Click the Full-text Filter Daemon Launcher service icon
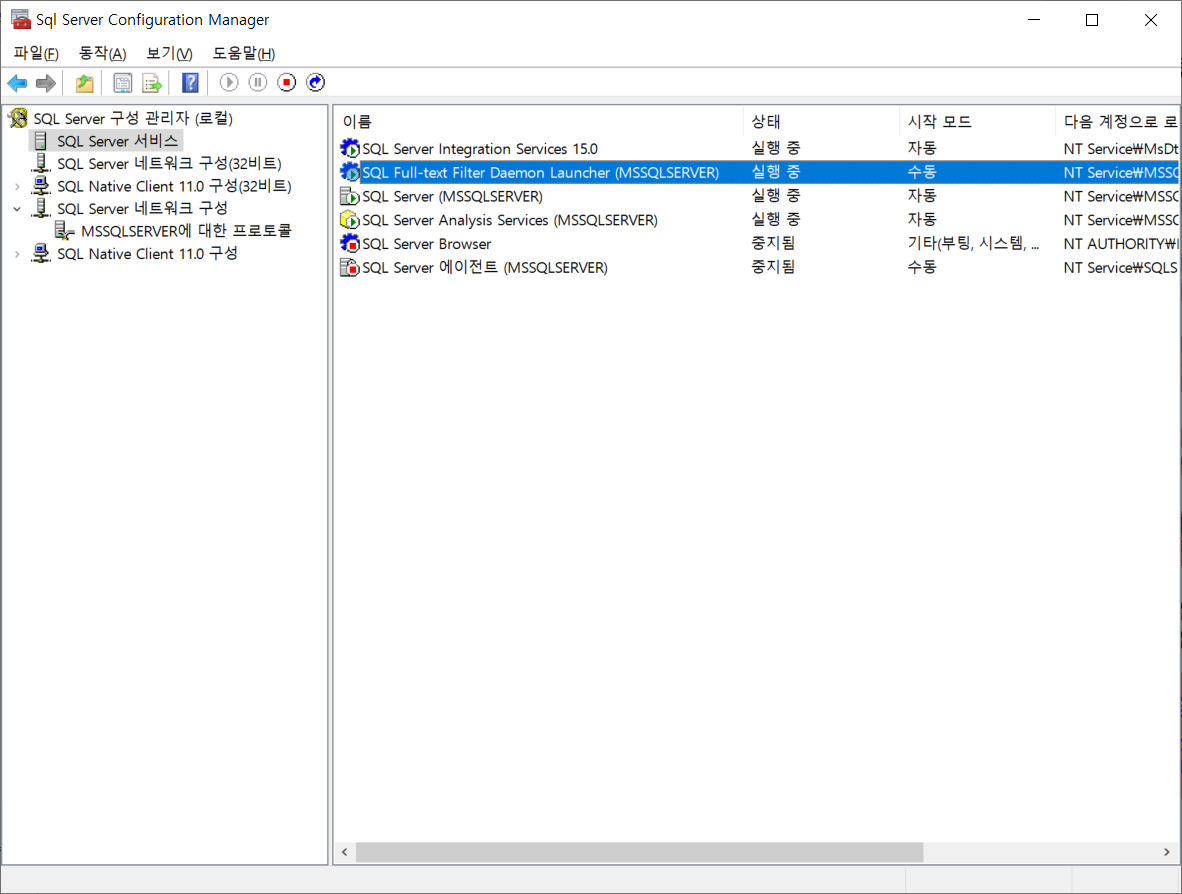 [350, 172]
